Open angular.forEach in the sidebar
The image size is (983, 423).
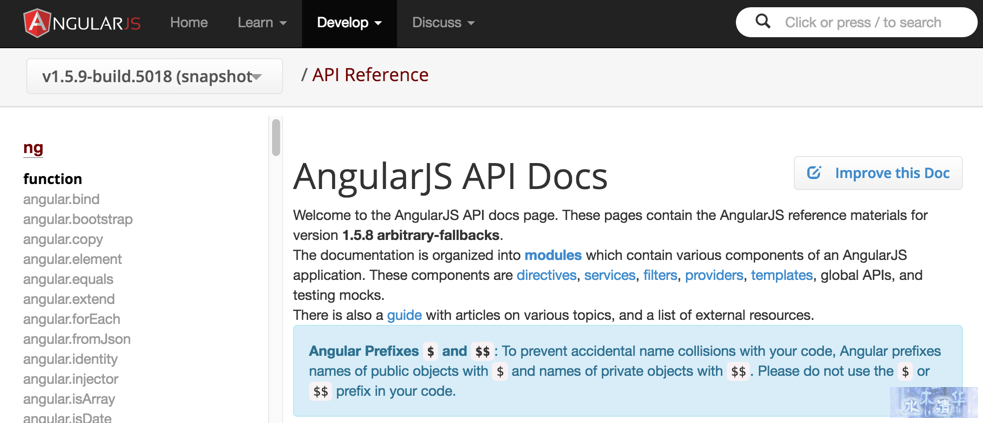tap(71, 320)
